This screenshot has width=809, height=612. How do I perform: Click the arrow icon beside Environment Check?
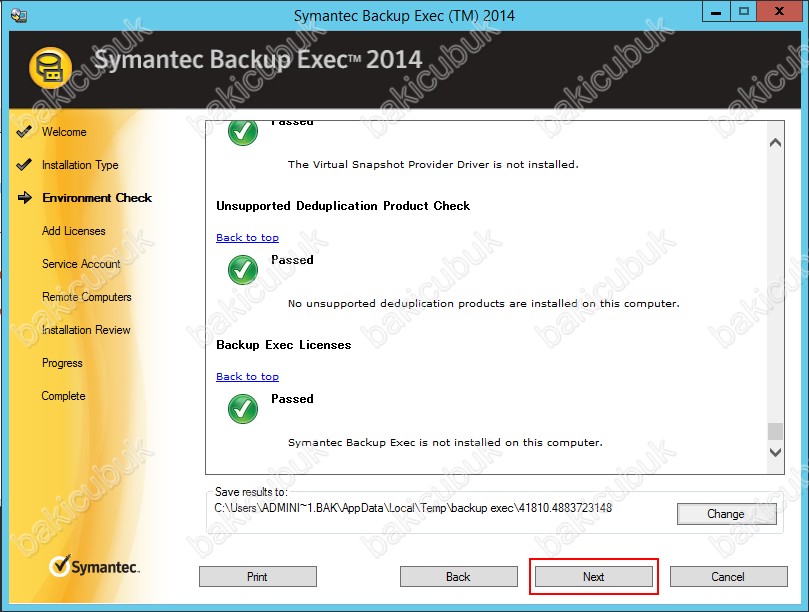[25, 198]
